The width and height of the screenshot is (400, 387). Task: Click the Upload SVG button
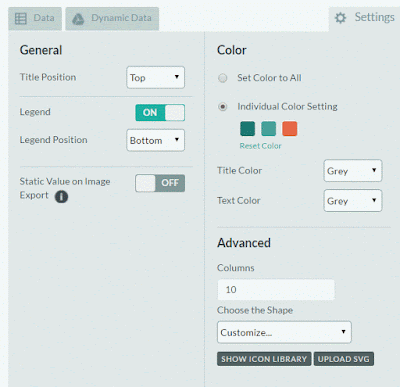[x=344, y=359]
